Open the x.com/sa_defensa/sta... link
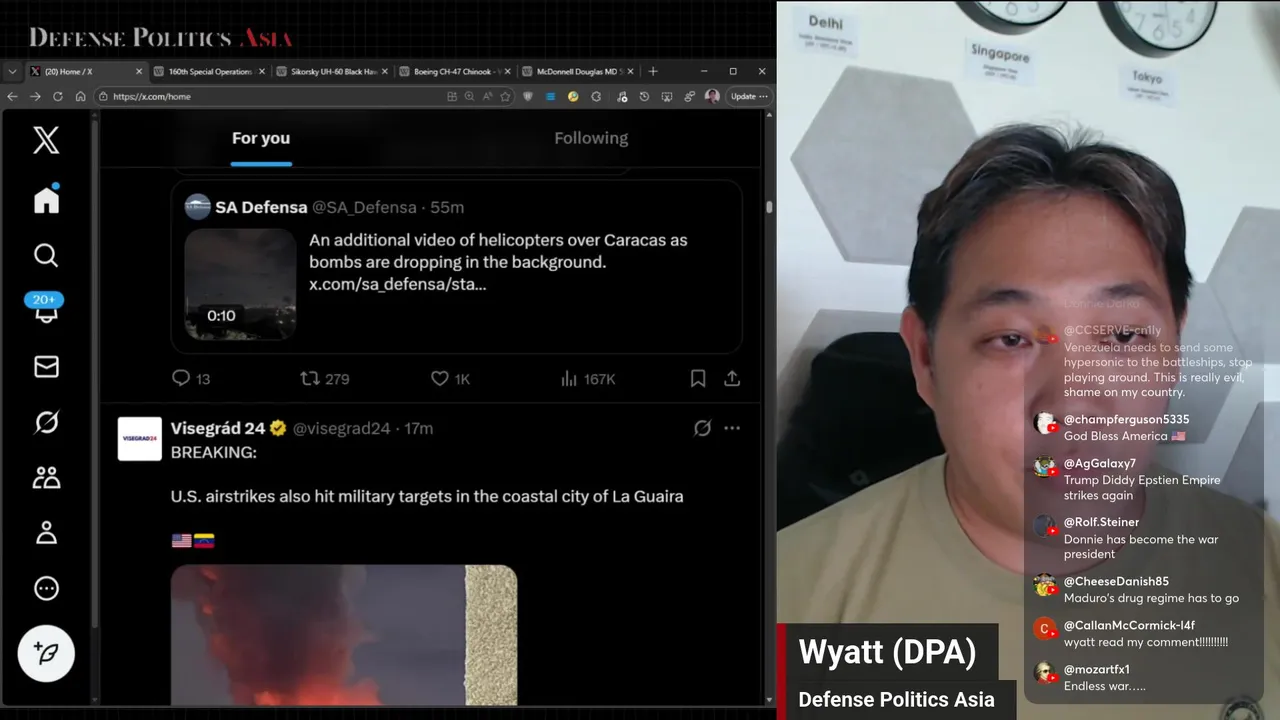Image resolution: width=1280 pixels, height=720 pixels. point(398,284)
